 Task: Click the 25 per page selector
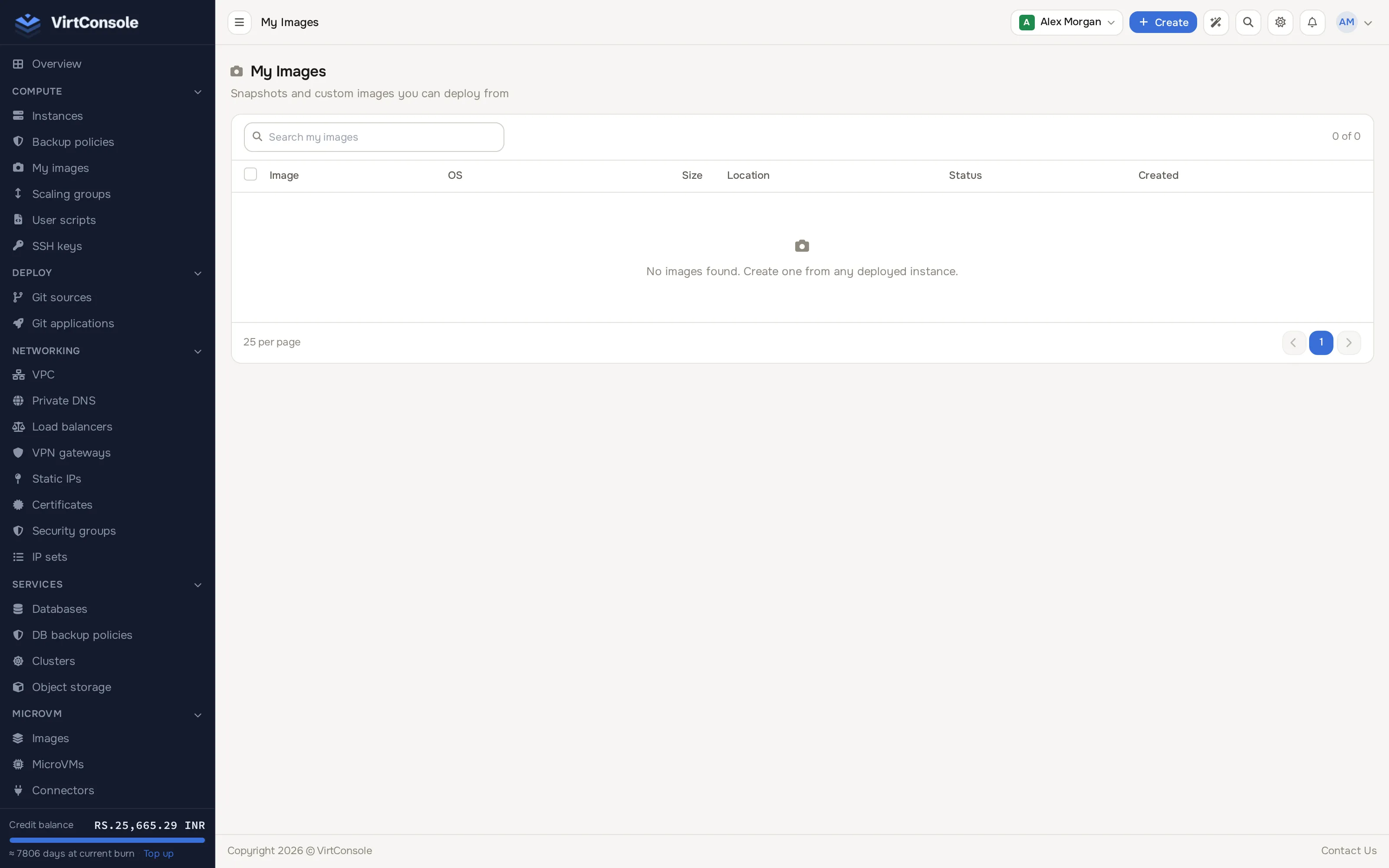[272, 342]
